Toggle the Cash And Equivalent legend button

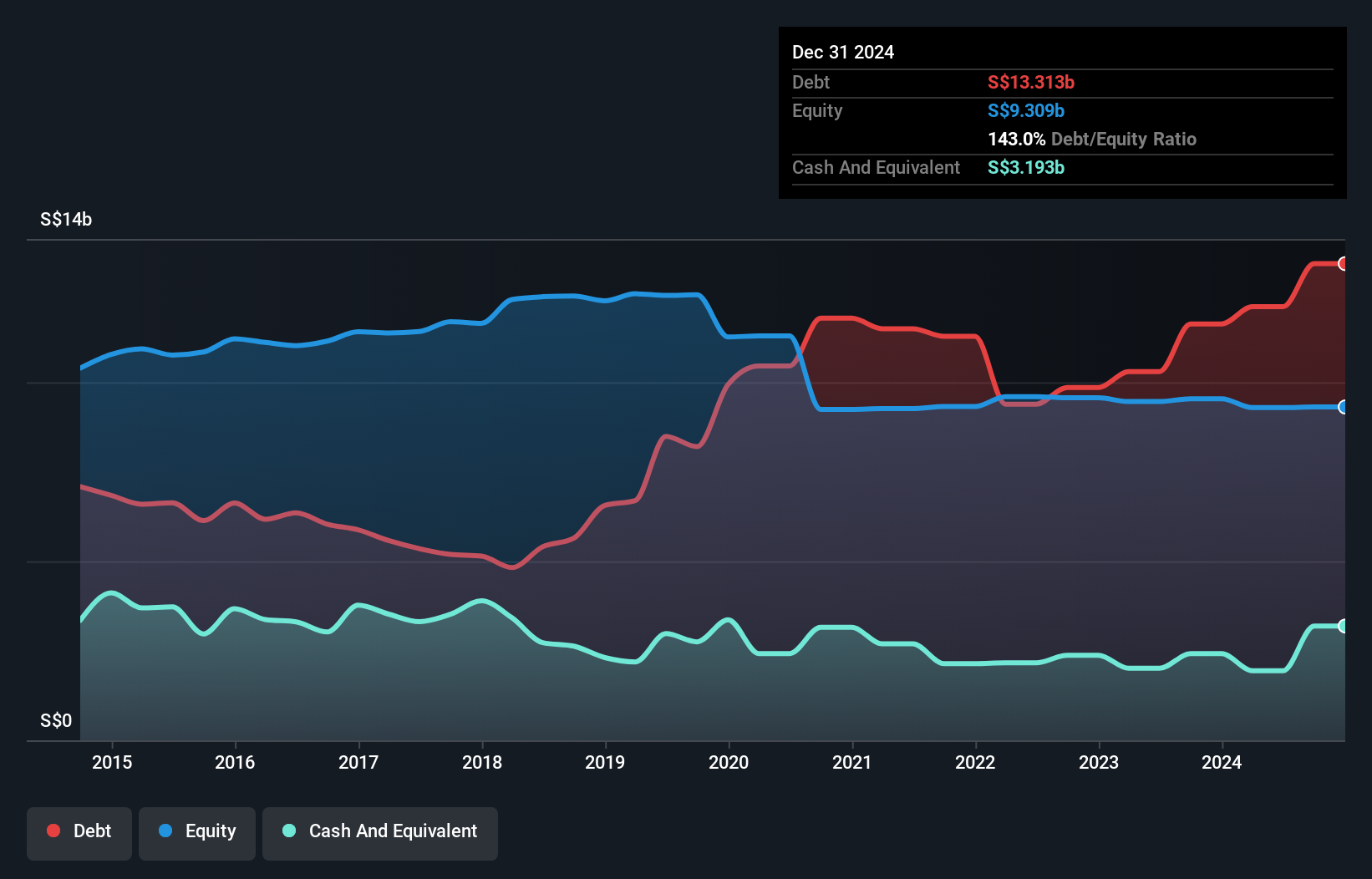[x=380, y=833]
